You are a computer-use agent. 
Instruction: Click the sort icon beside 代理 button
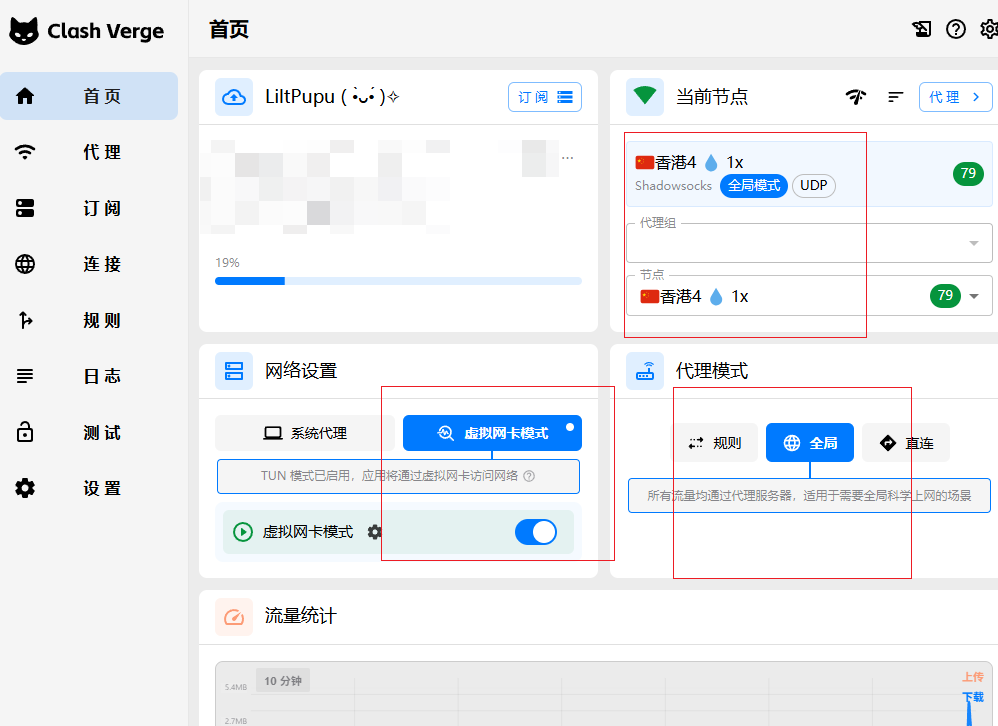tap(896, 97)
